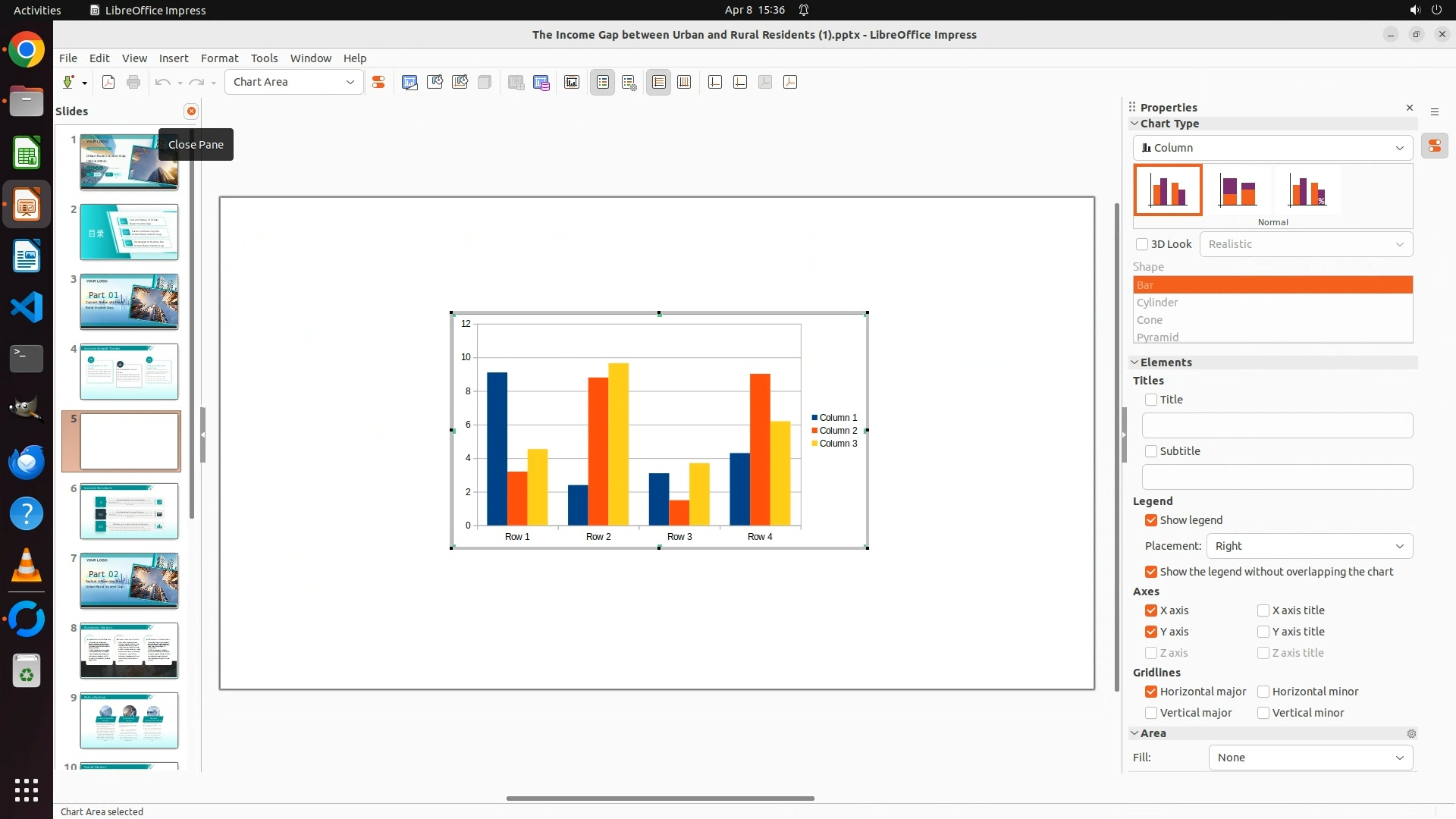Viewport: 1456px width, 819px height.
Task: Open the Chart Type toolbar icon
Action: [x=409, y=82]
